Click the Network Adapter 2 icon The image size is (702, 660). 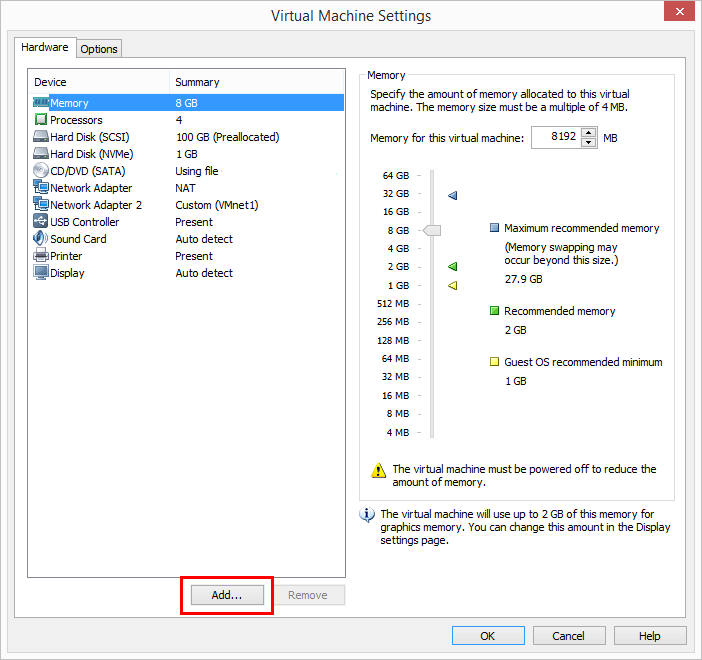click(x=41, y=204)
